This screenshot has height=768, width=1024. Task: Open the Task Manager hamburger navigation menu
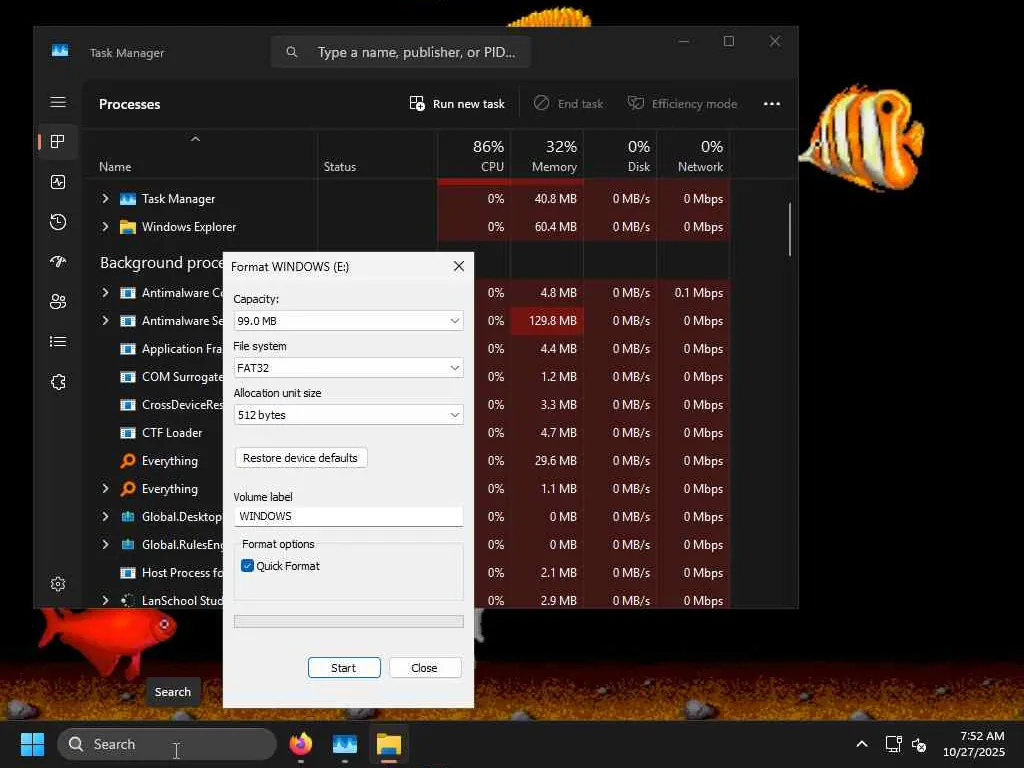[x=57, y=102]
